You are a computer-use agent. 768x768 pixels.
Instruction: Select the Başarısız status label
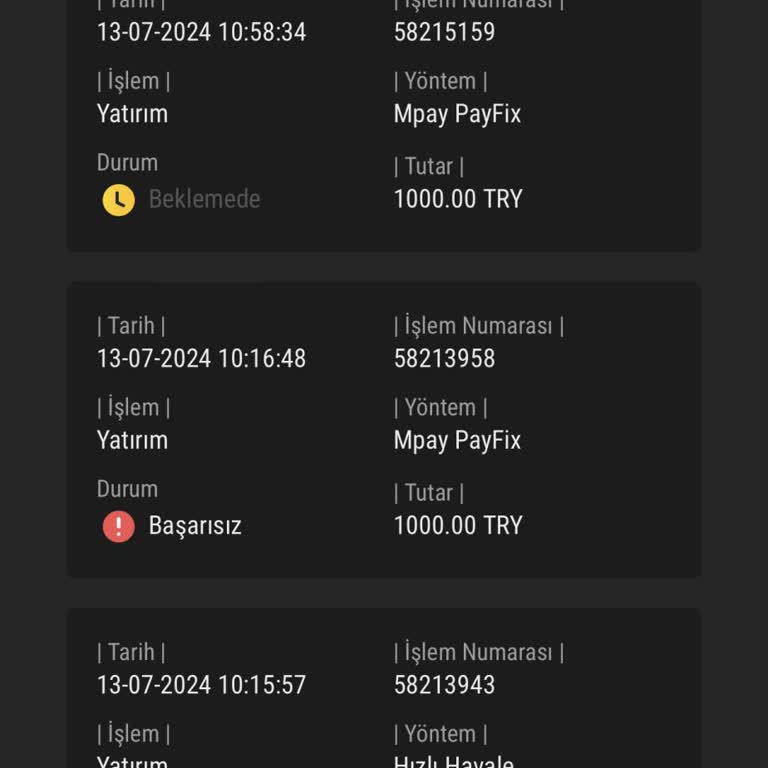click(x=195, y=526)
